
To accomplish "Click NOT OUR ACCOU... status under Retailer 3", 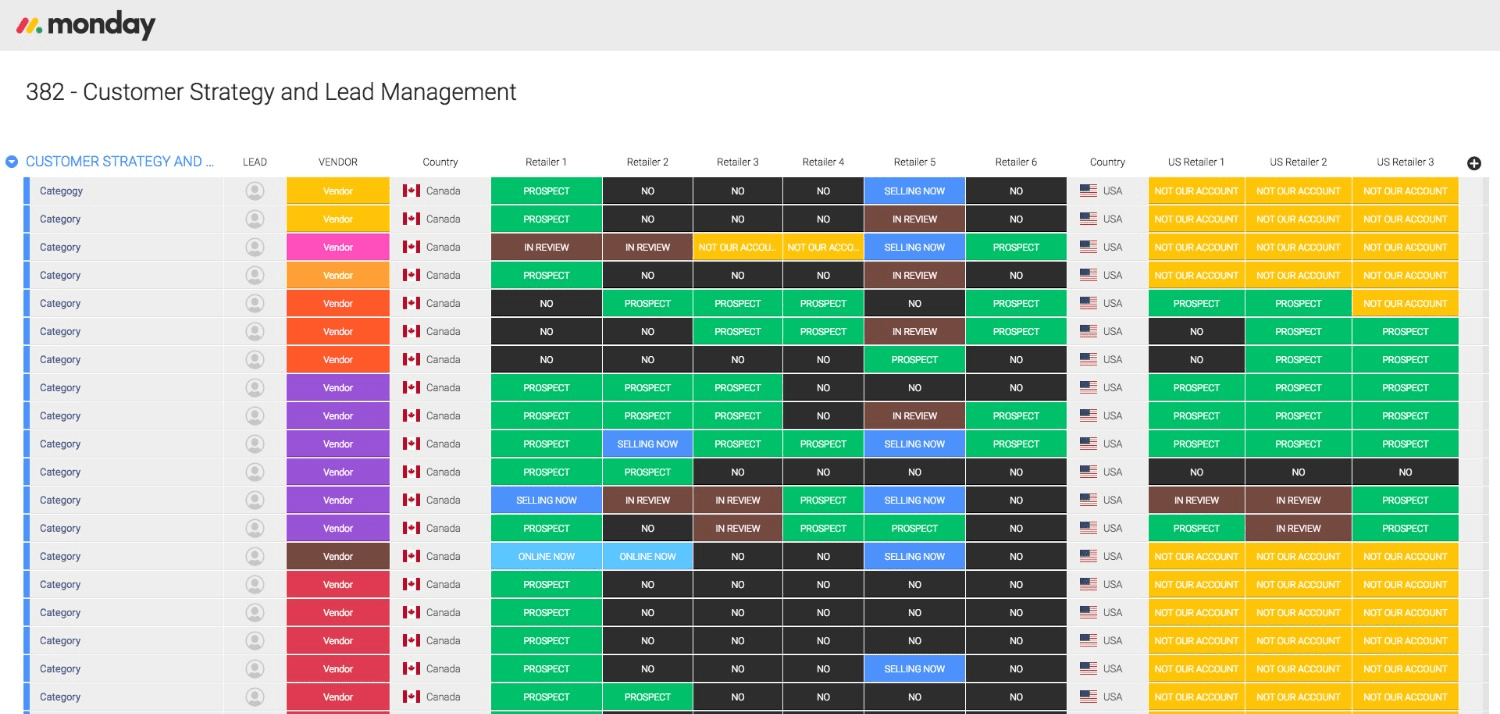I will click(738, 247).
